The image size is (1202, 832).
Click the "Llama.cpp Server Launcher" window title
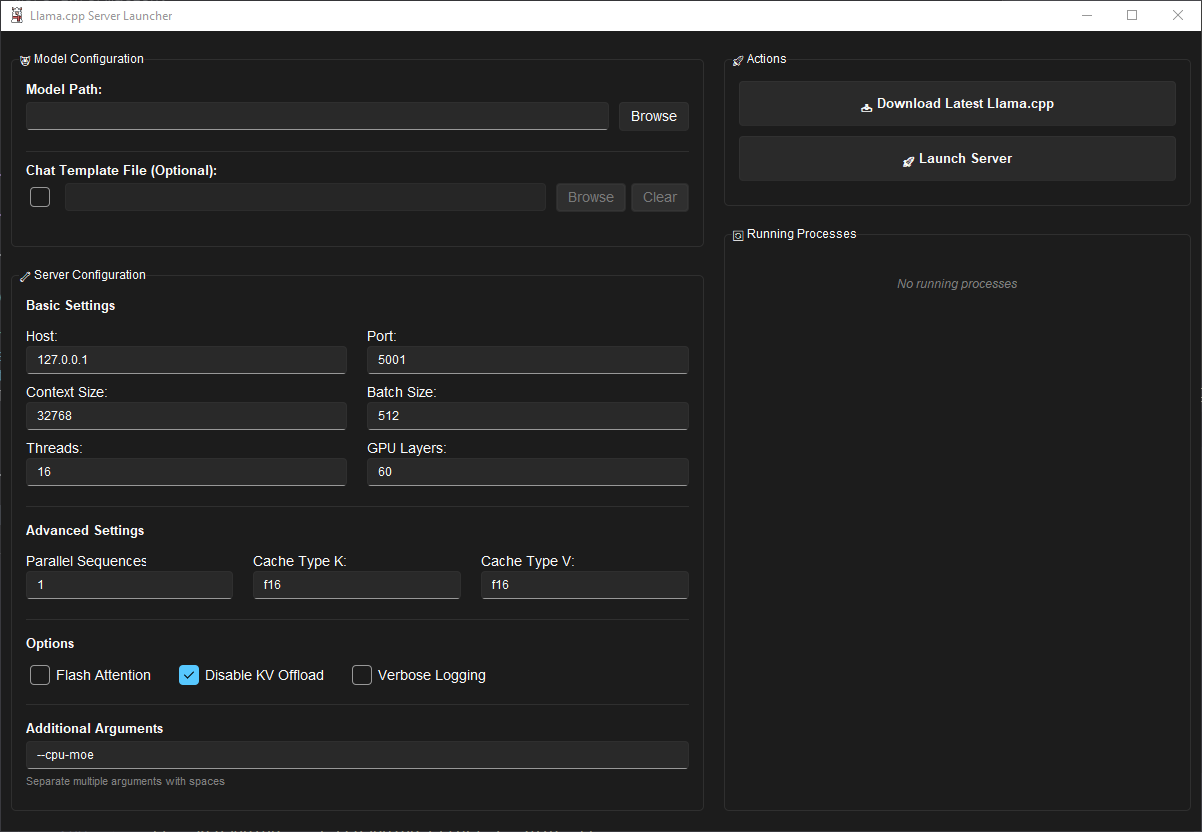pyautogui.click(x=101, y=15)
